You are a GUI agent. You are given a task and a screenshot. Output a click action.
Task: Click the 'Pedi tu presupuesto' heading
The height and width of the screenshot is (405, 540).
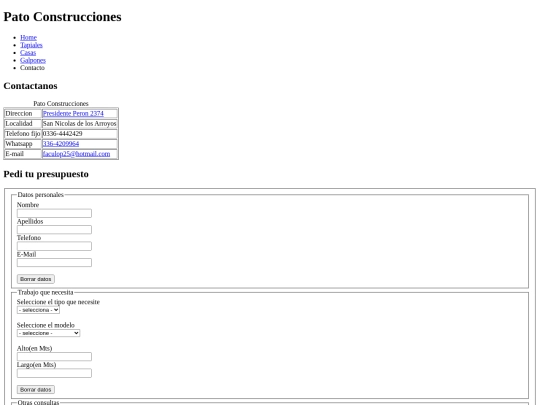(x=46, y=174)
